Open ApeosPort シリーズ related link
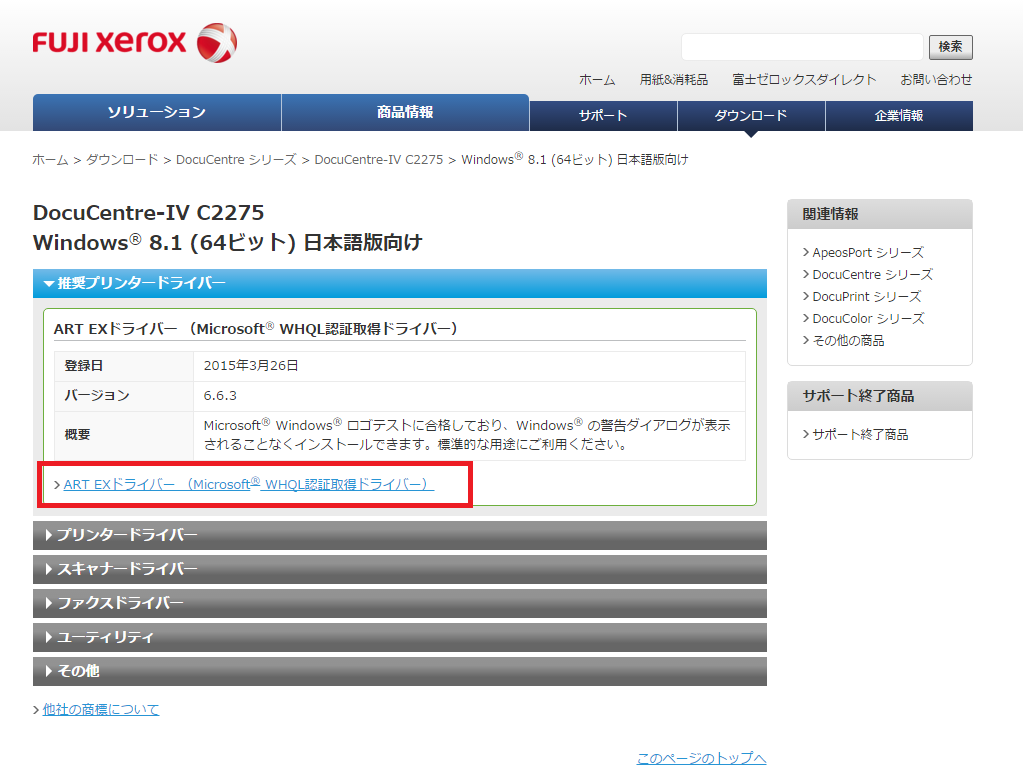The image size is (1023, 773). tap(867, 253)
